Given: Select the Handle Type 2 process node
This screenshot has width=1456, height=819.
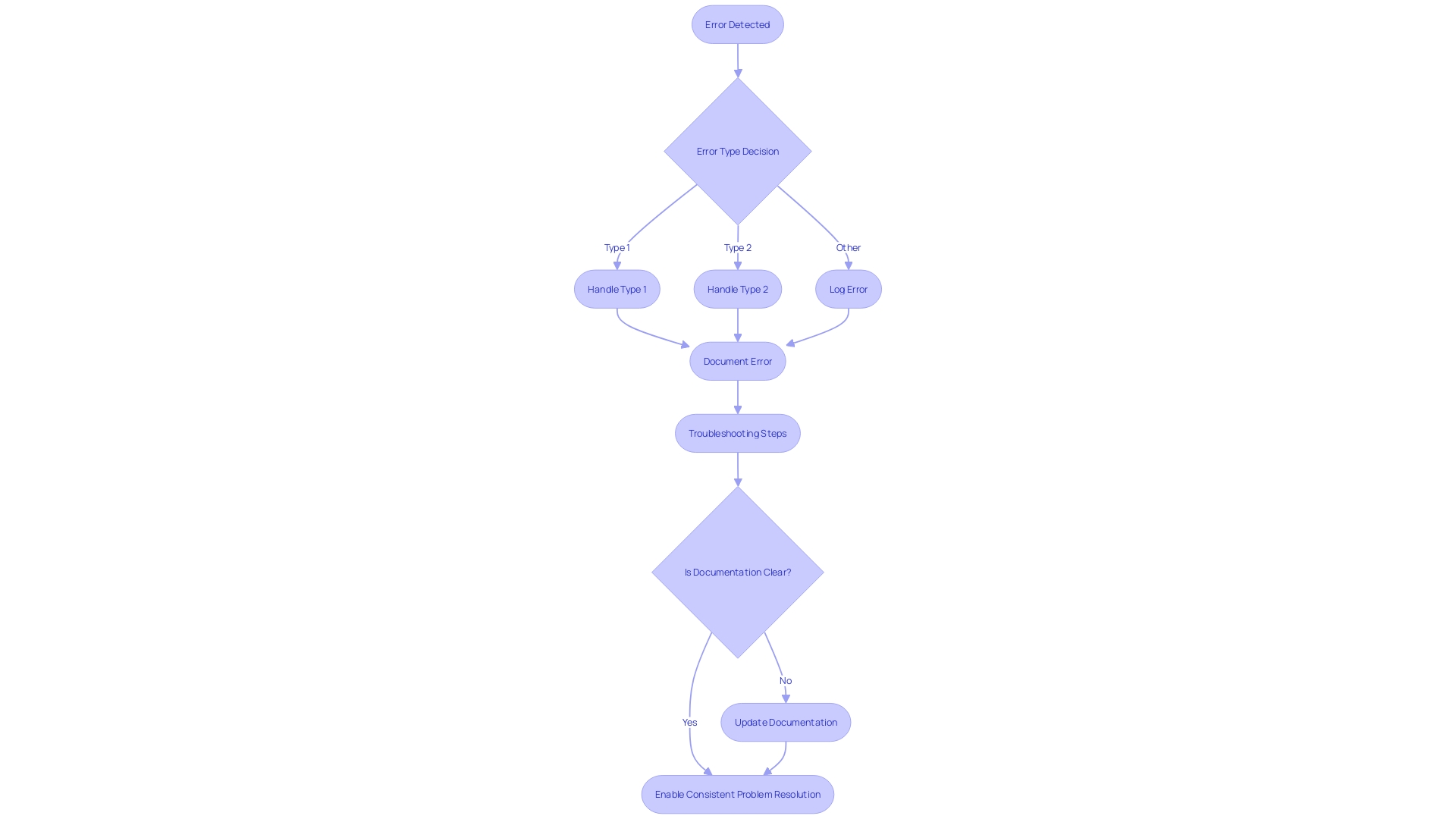Looking at the screenshot, I should point(737,289).
